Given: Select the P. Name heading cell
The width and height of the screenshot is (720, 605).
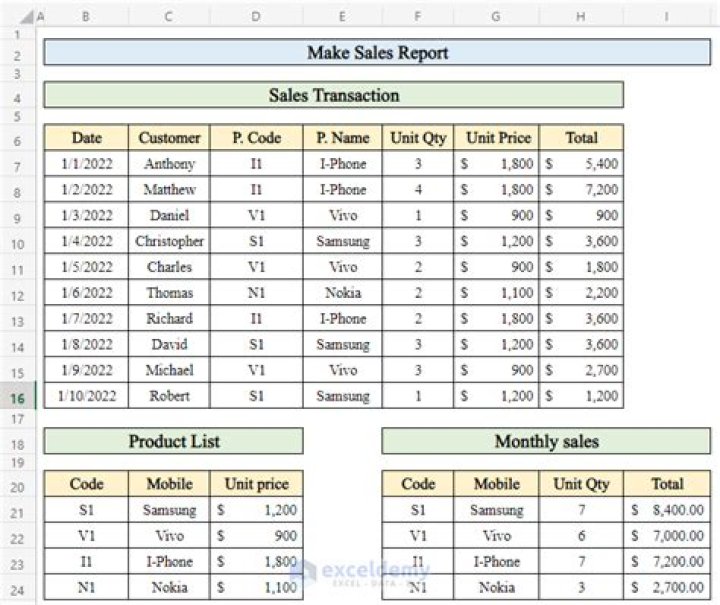Looking at the screenshot, I should pos(342,138).
